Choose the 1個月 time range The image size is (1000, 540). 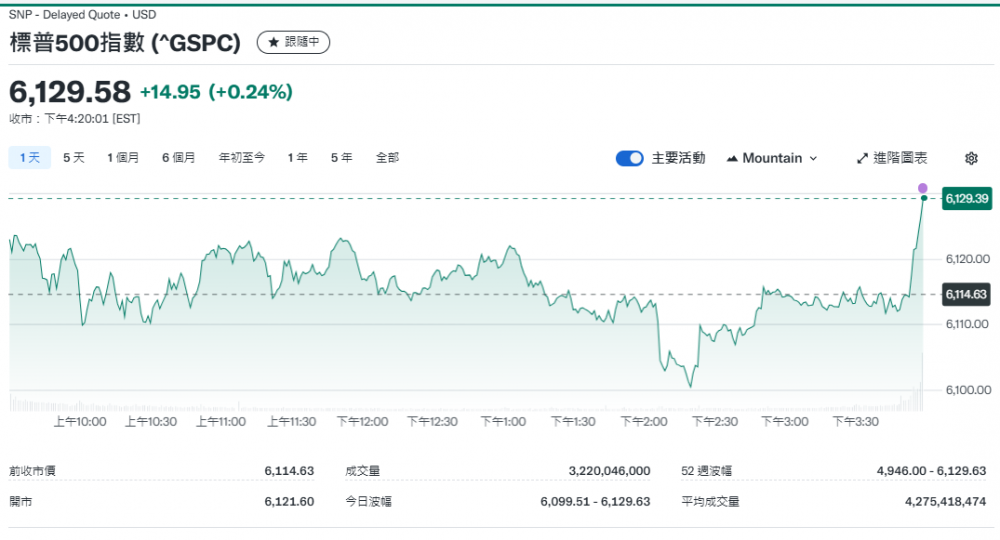123,157
